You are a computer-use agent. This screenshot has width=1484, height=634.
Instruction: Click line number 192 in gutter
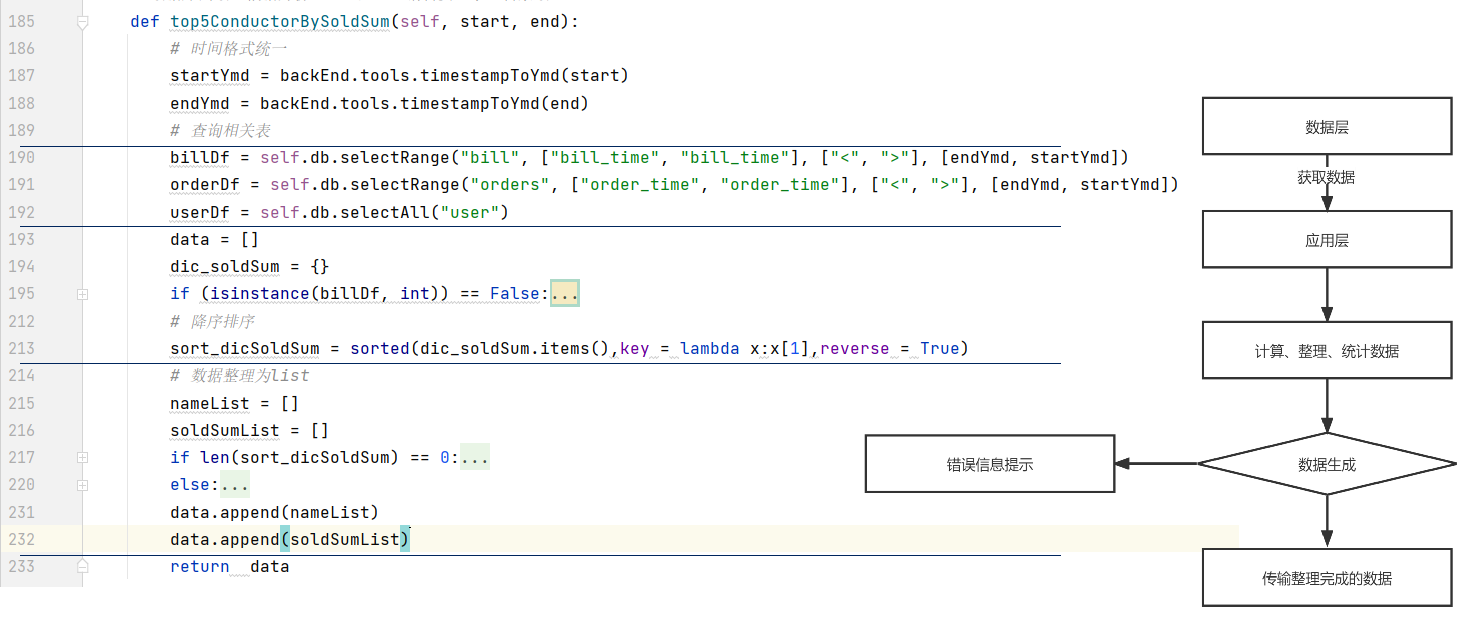pyautogui.click(x=20, y=212)
